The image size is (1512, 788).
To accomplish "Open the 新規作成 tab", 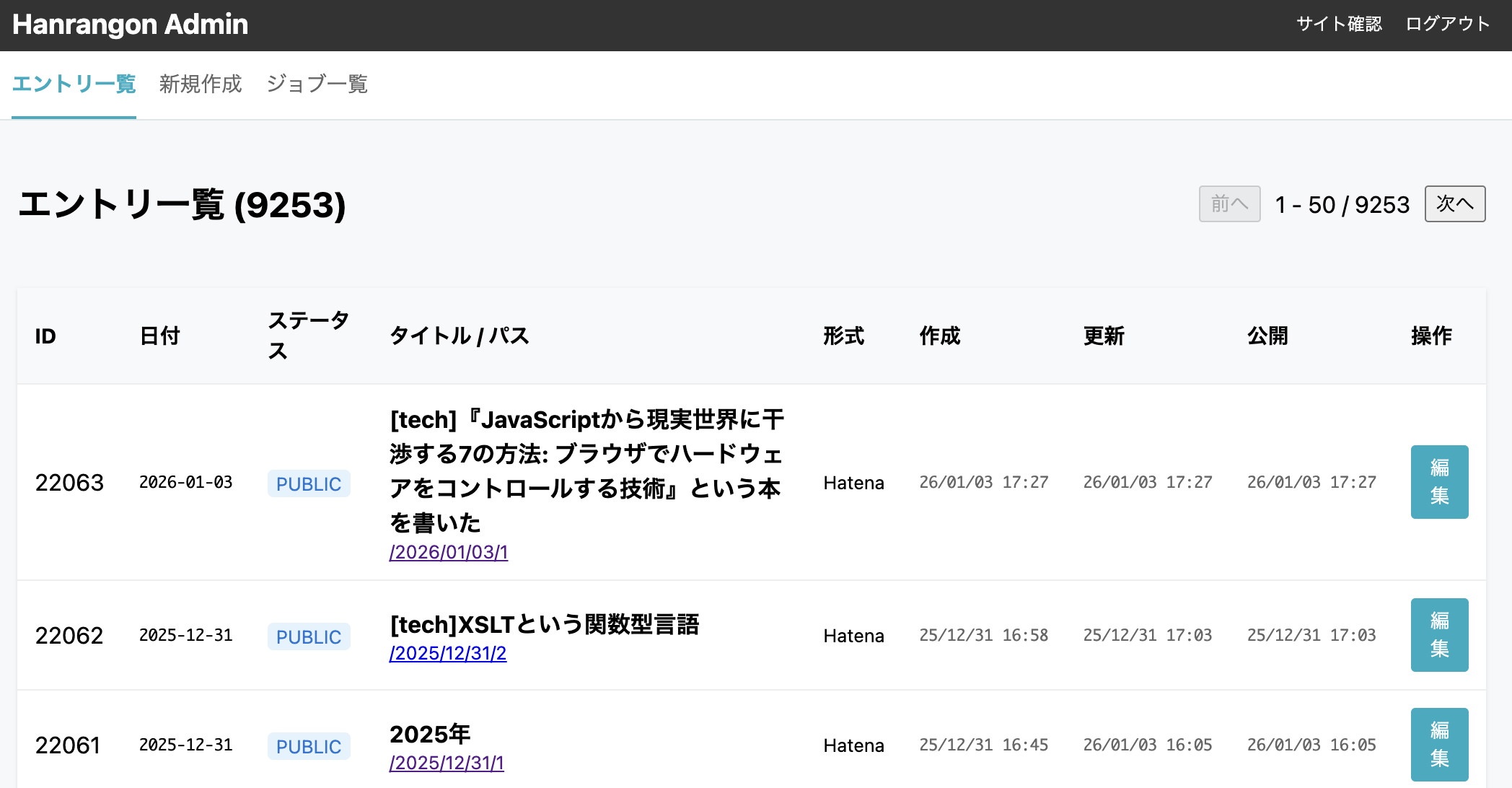I will pyautogui.click(x=201, y=84).
